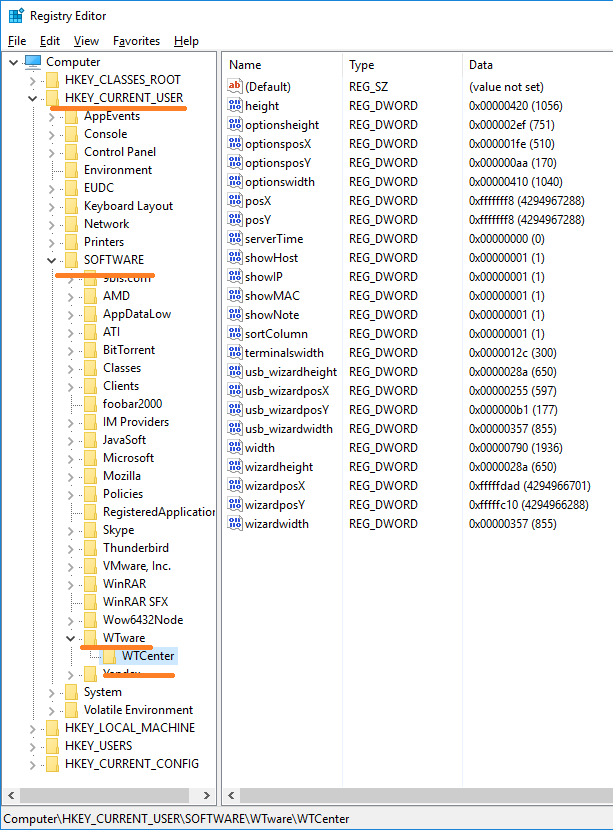Expand the Microsoft key
Viewport: 613px width, 835px height.
(x=71, y=458)
